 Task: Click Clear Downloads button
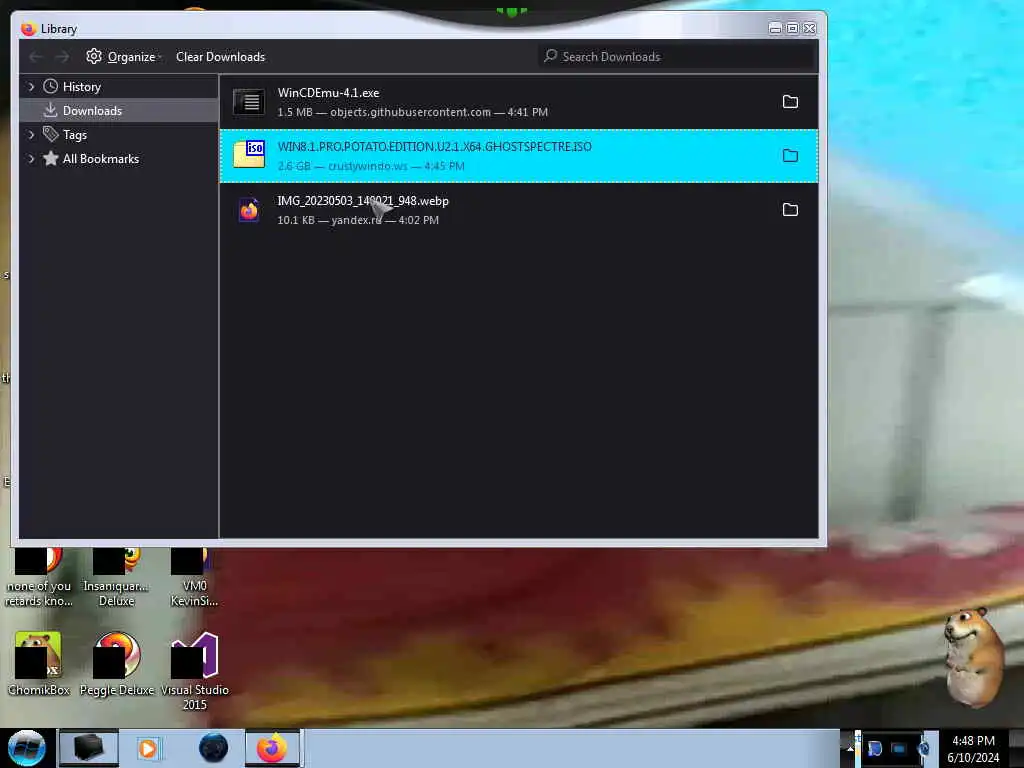coord(220,57)
